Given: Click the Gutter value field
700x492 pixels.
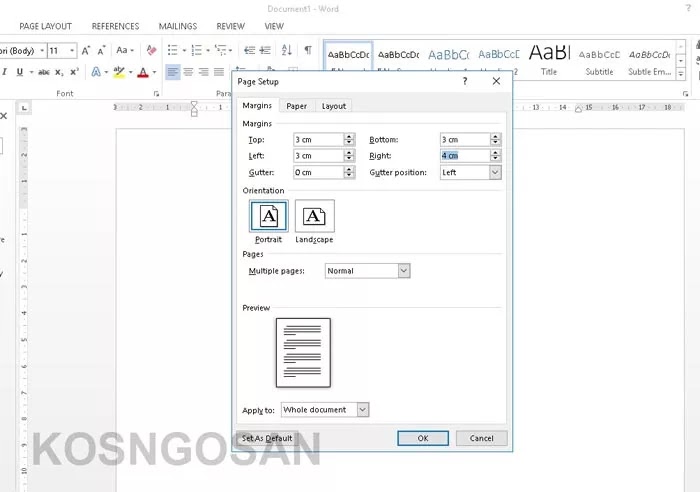Looking at the screenshot, I should (x=319, y=172).
